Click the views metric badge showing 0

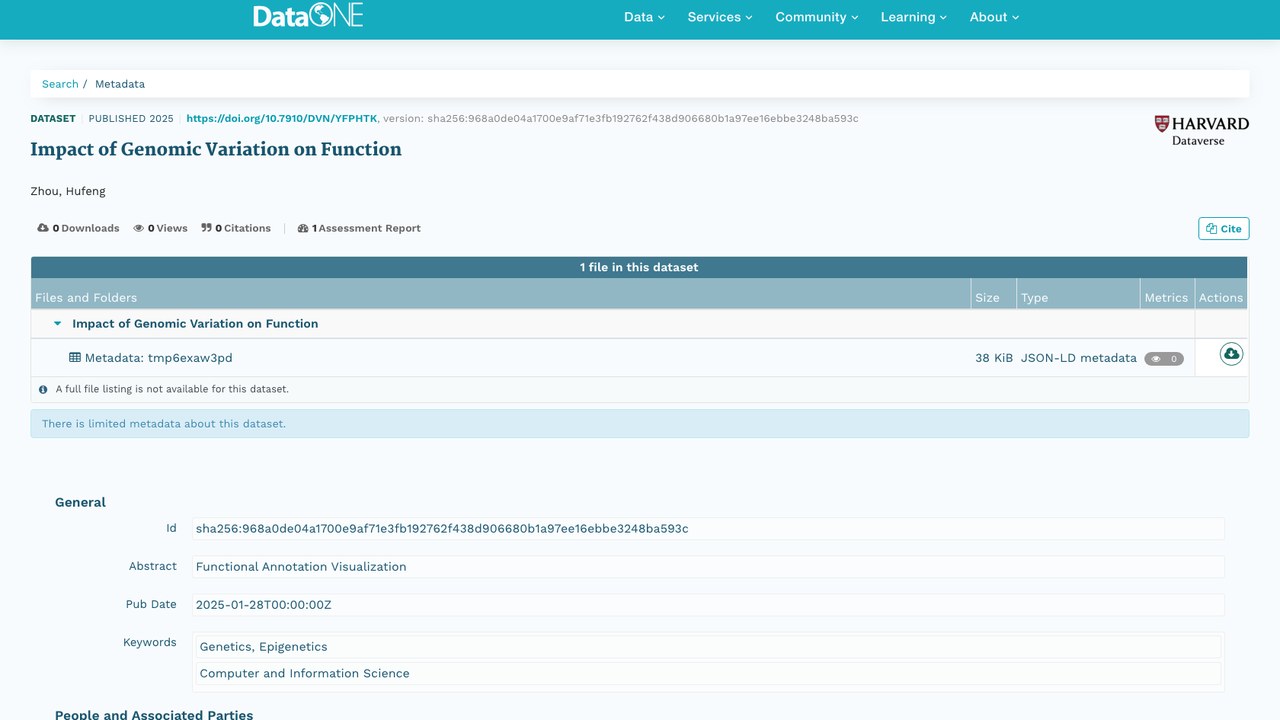point(1164,358)
